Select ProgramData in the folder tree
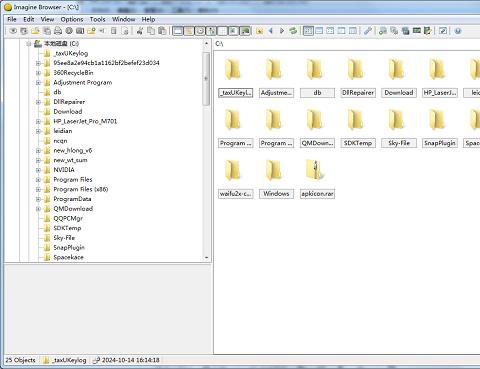The image size is (480, 369). [x=72, y=199]
